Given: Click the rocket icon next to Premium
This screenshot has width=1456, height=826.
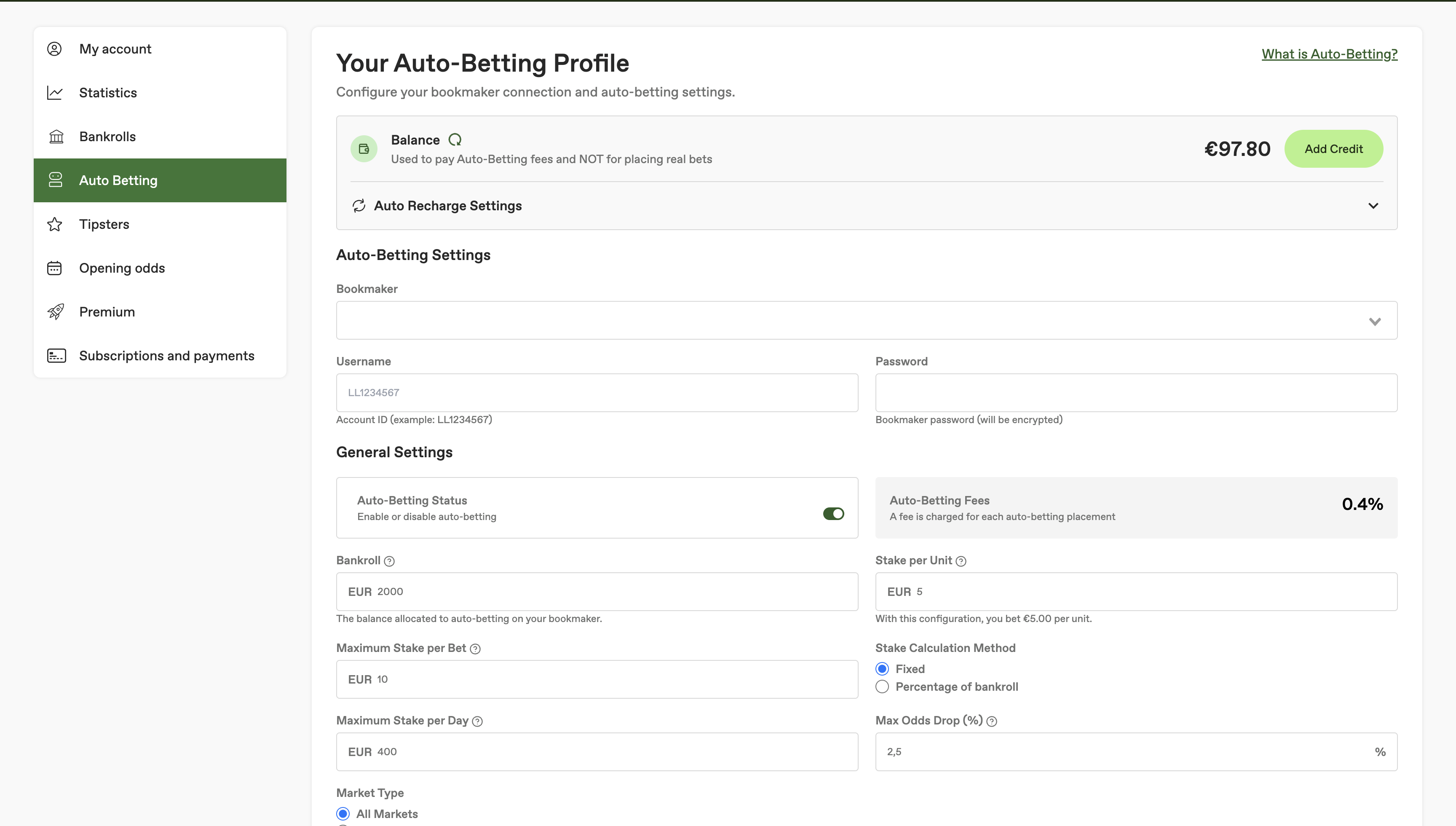Looking at the screenshot, I should pos(56,311).
